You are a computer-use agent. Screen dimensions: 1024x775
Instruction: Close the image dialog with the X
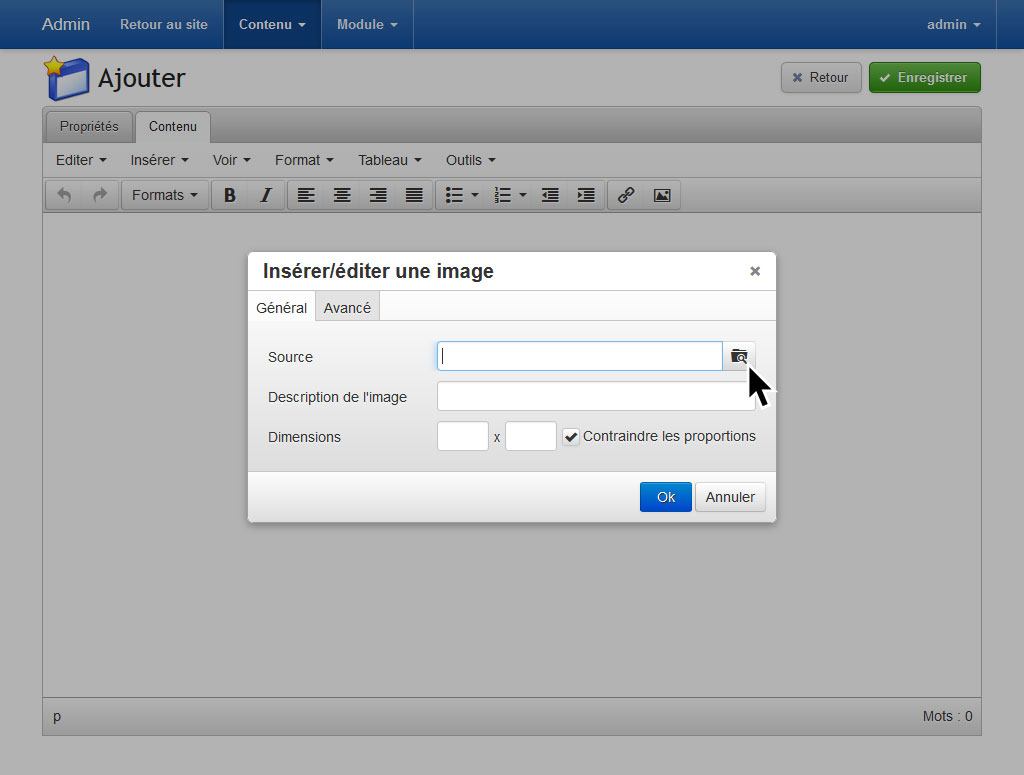(x=755, y=271)
